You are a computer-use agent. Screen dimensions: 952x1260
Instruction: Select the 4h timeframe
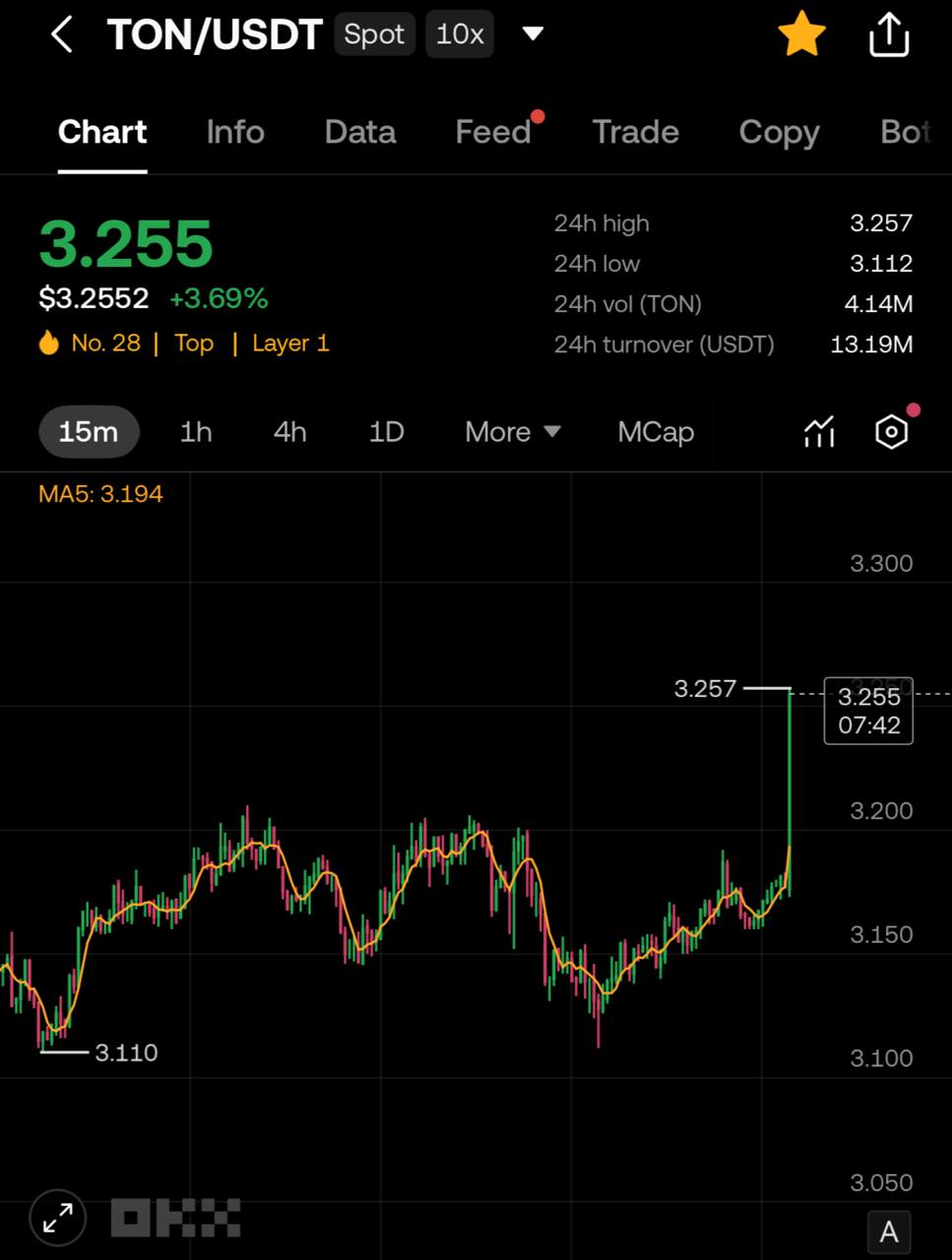click(290, 432)
